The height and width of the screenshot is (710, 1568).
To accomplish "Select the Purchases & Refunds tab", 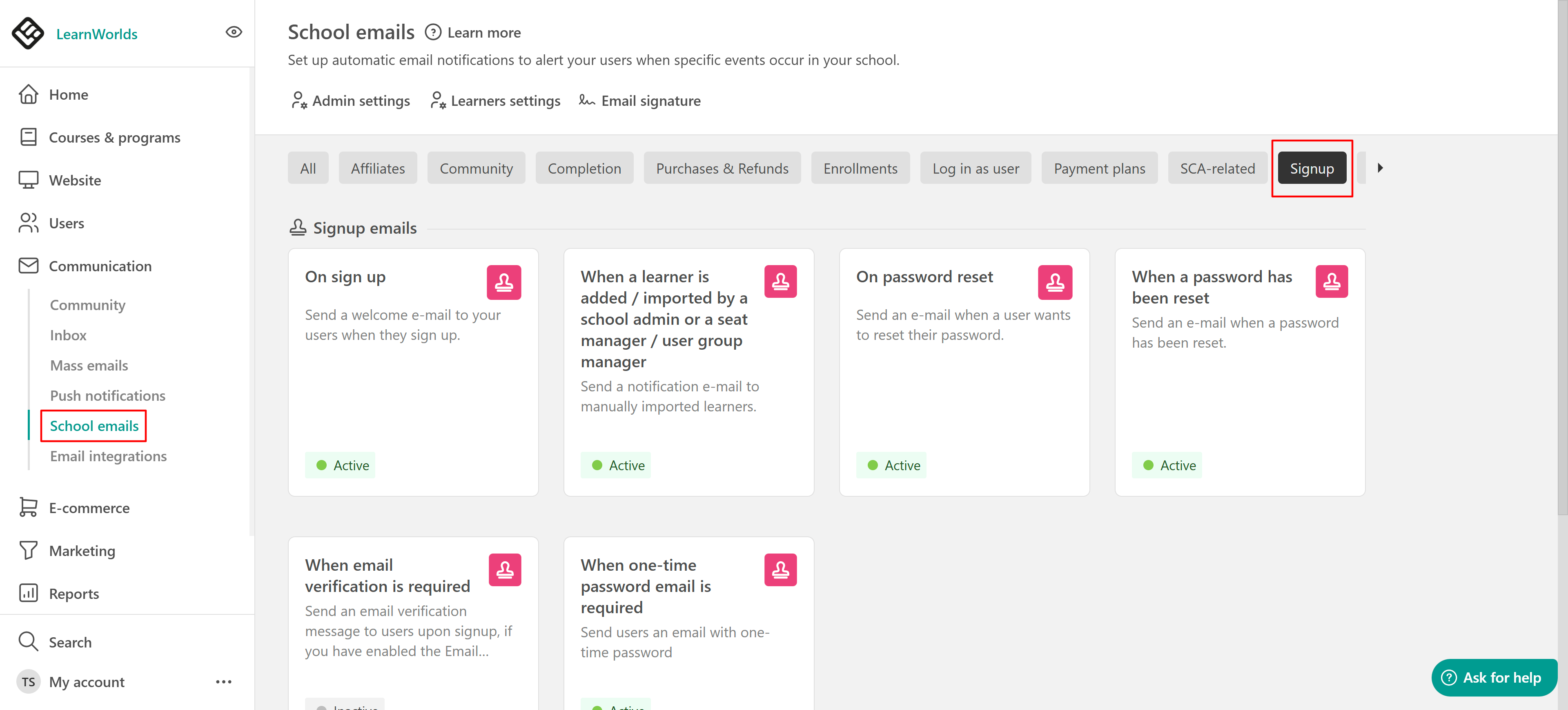I will tap(722, 168).
